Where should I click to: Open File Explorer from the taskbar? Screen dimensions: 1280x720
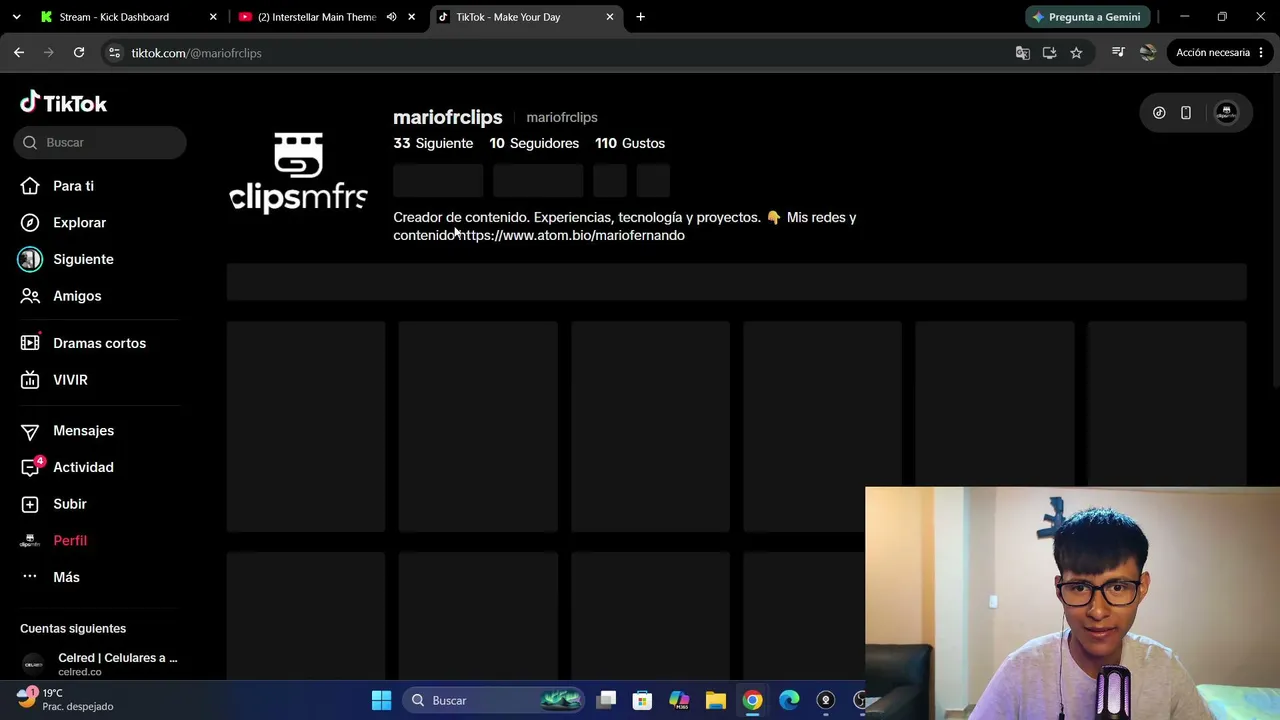[716, 700]
